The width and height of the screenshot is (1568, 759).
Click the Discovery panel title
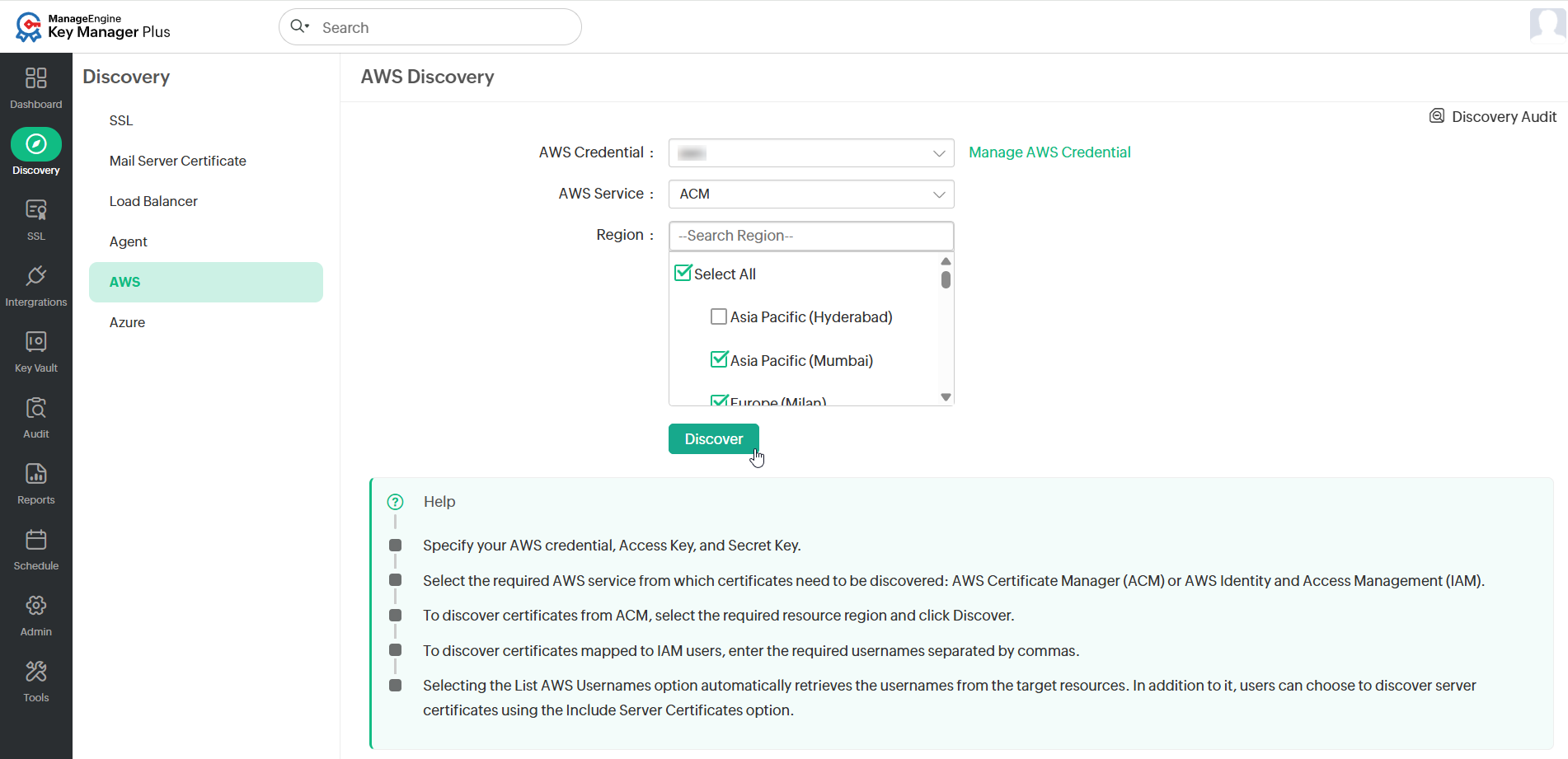126,77
